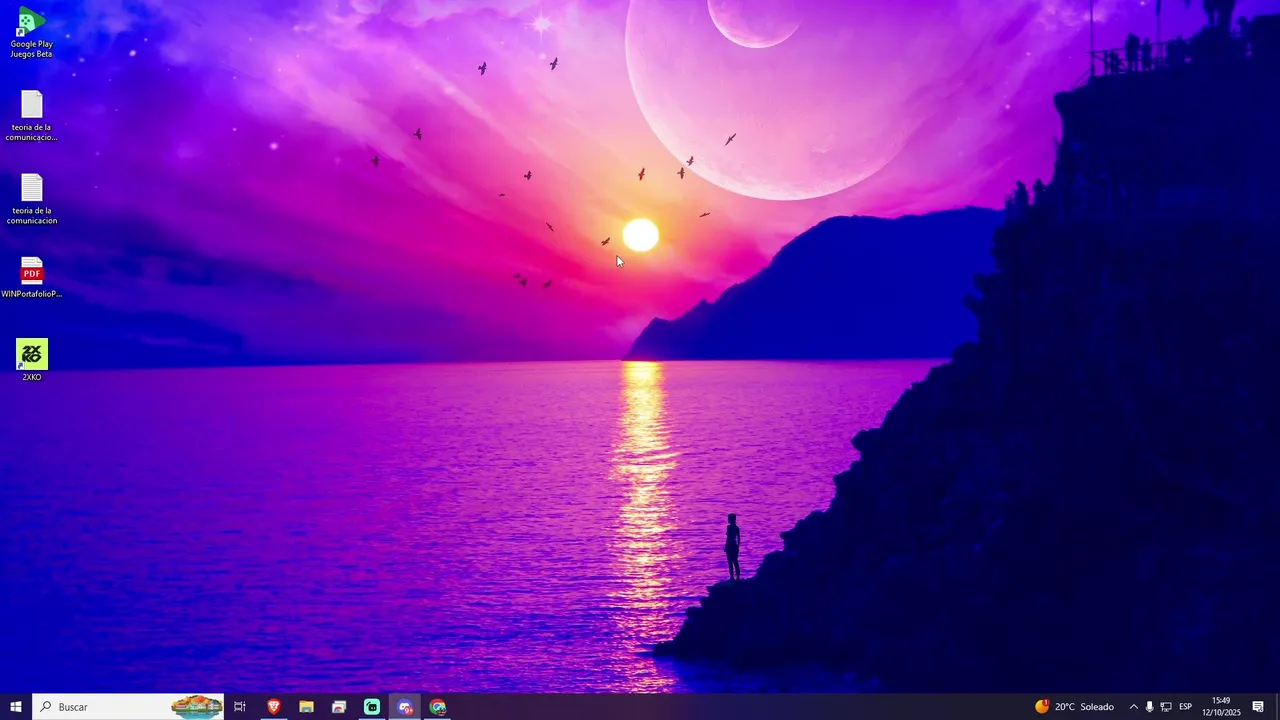Viewport: 1280px width, 720px height.
Task: Open Discord with 9+ notifications badge
Action: click(x=405, y=707)
